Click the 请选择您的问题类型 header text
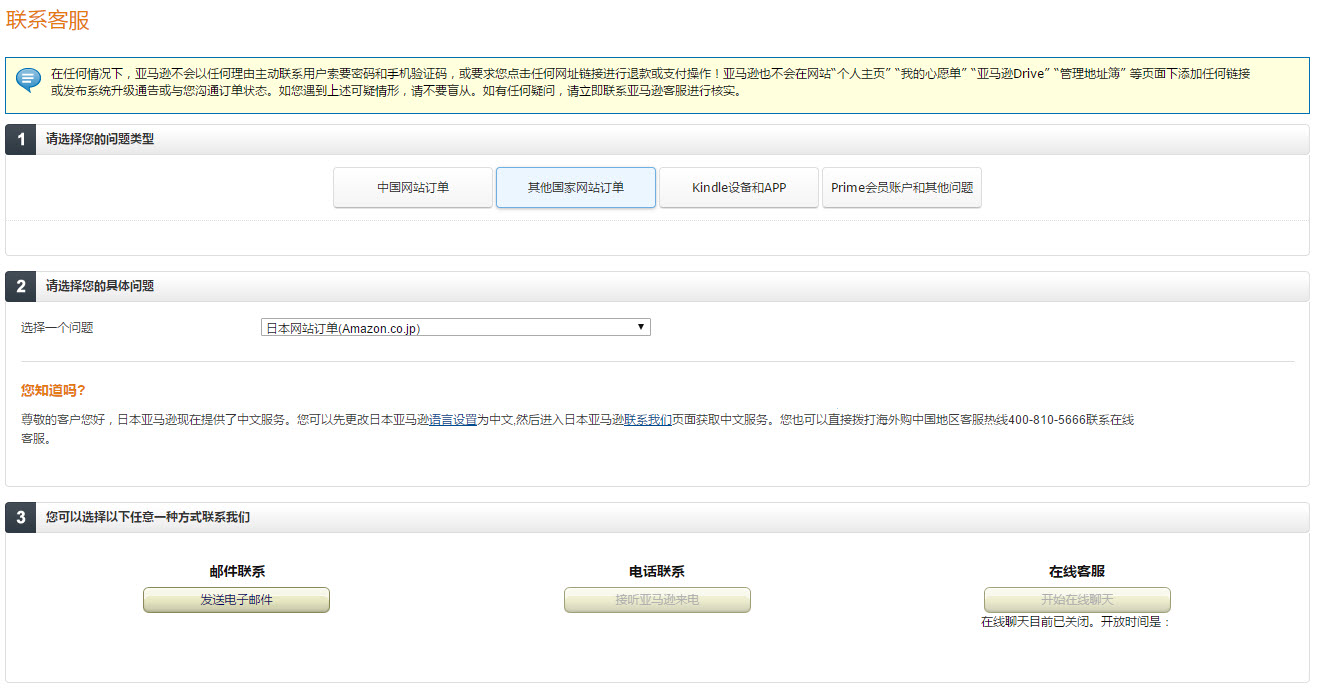This screenshot has width=1317, height=688. [x=100, y=139]
